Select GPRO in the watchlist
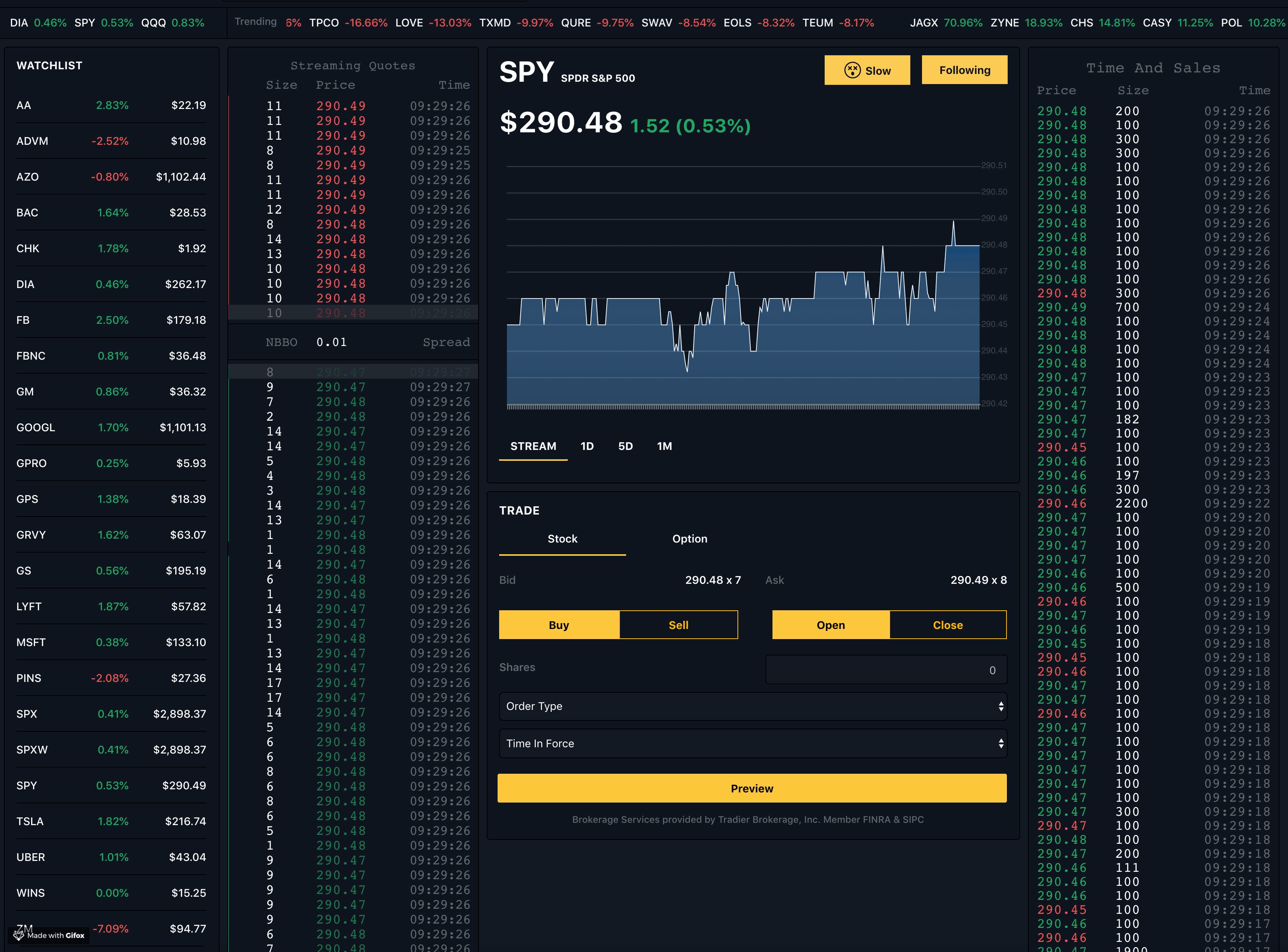Viewport: 1288px width, 952px height. coord(111,463)
